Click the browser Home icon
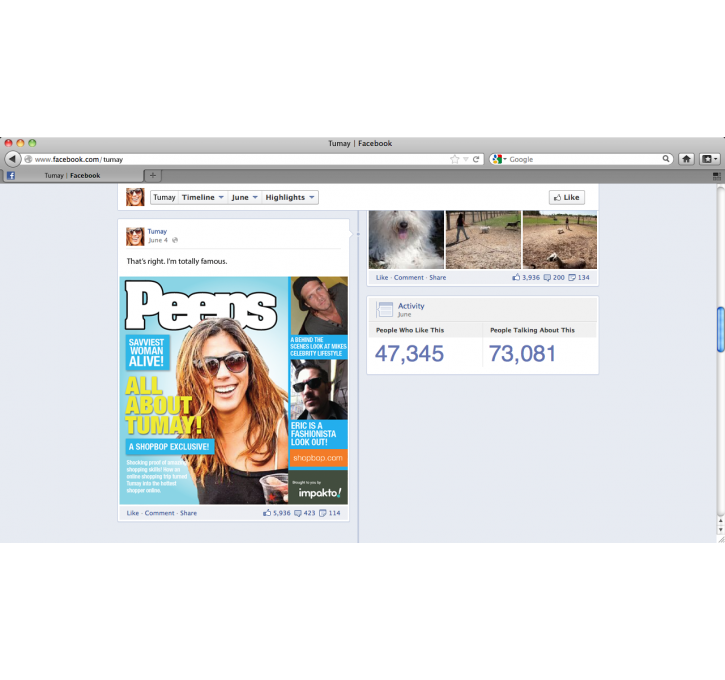 pos(687,159)
